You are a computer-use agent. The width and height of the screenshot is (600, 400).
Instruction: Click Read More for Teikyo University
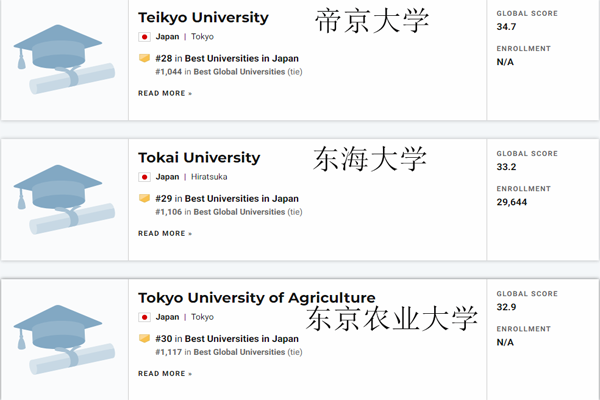pyautogui.click(x=165, y=93)
